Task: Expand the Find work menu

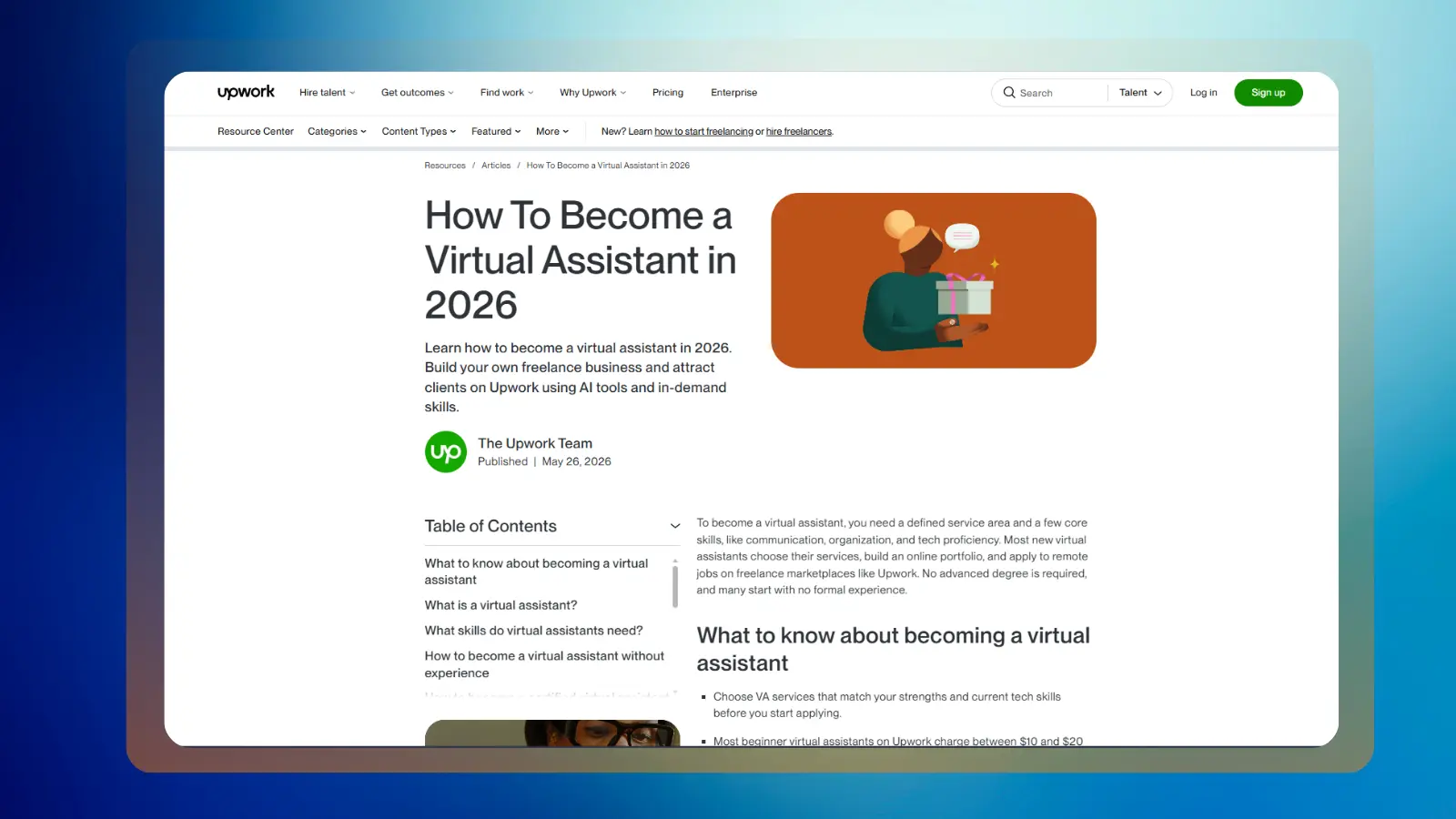Action: tap(507, 93)
